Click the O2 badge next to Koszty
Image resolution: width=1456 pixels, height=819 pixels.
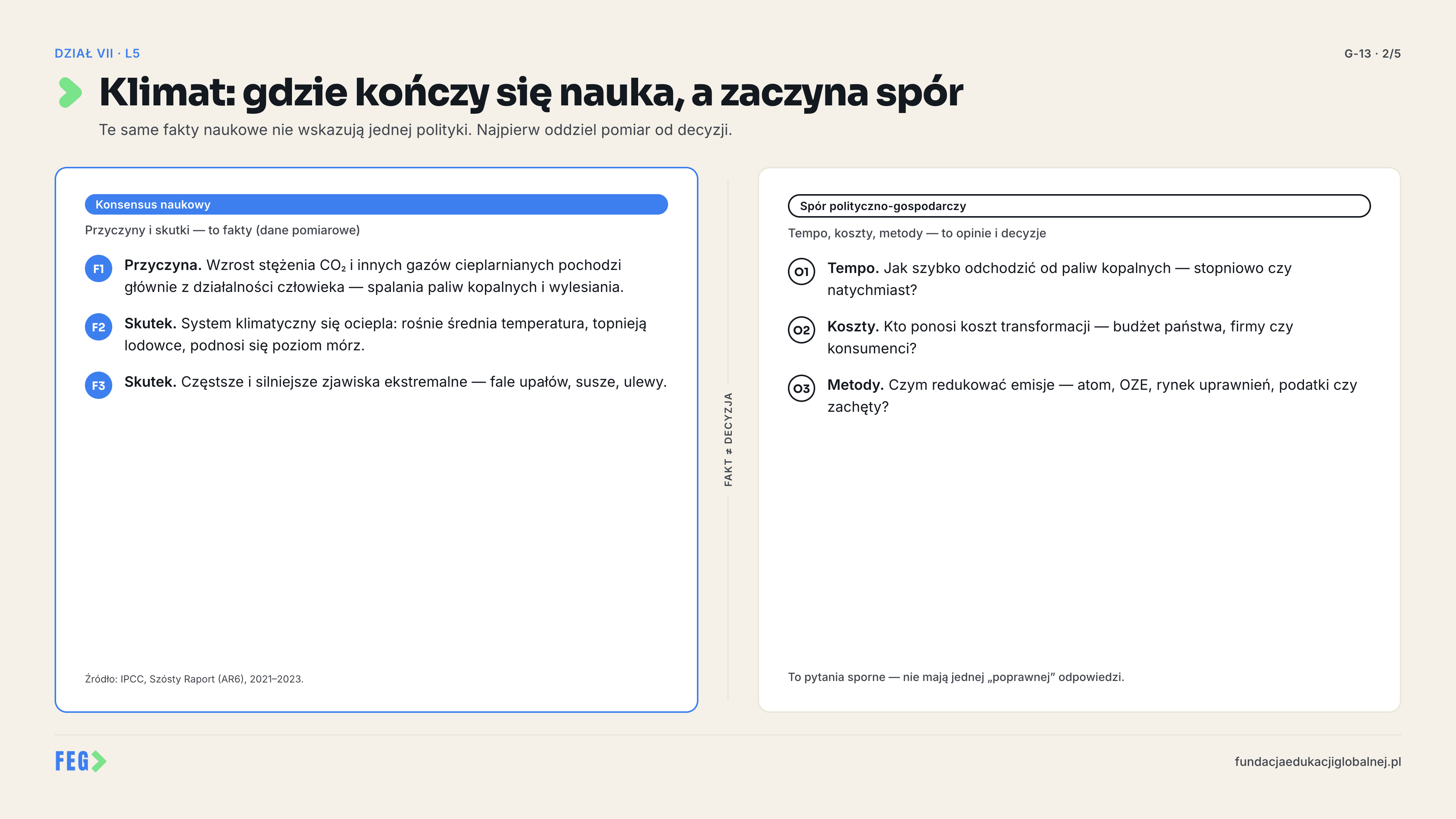(802, 330)
